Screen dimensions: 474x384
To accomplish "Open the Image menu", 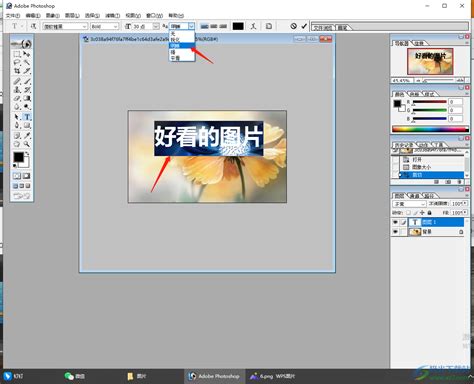I will click(52, 15).
